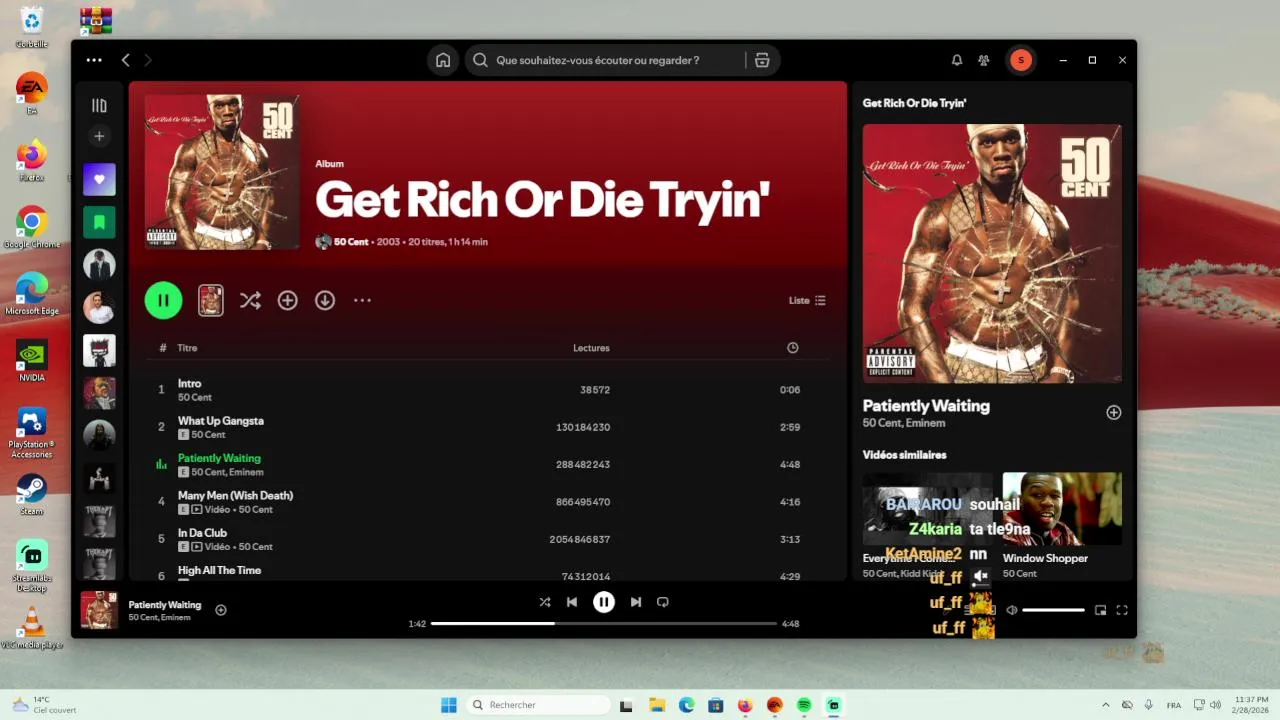Seek within the playback progress bar
This screenshot has height=720, width=1280.
tap(604, 624)
